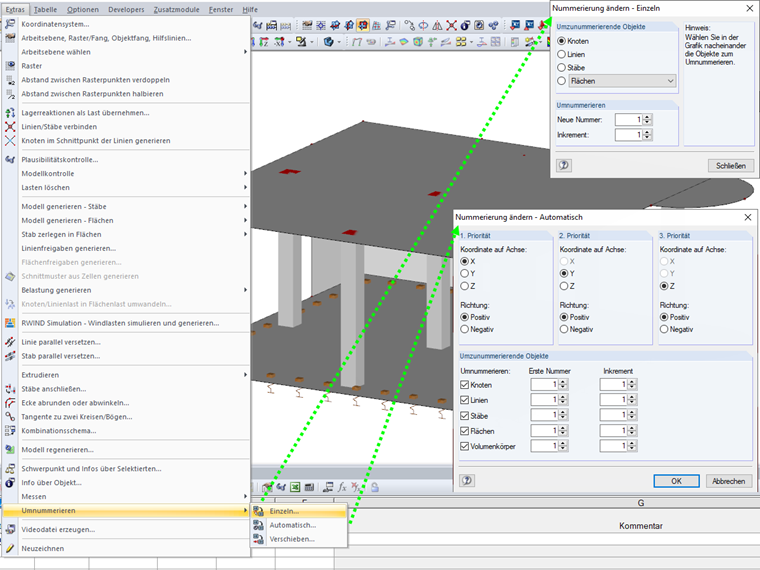Click Abbrechen in Automatisch dialog

[728, 481]
